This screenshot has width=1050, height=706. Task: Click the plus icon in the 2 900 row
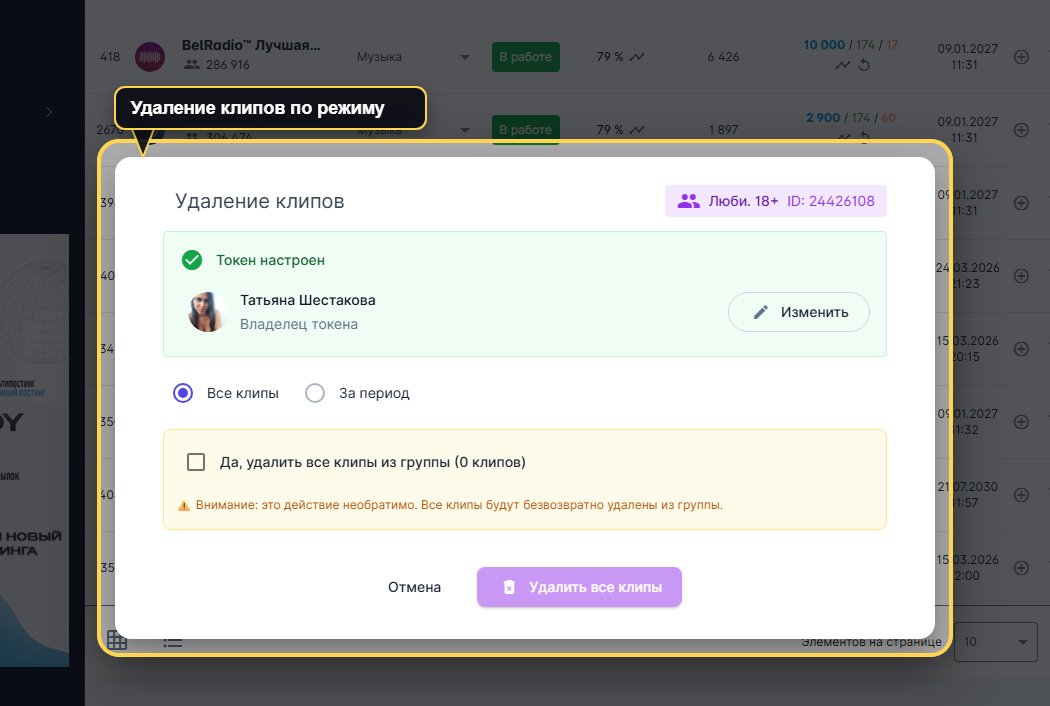point(1021,129)
